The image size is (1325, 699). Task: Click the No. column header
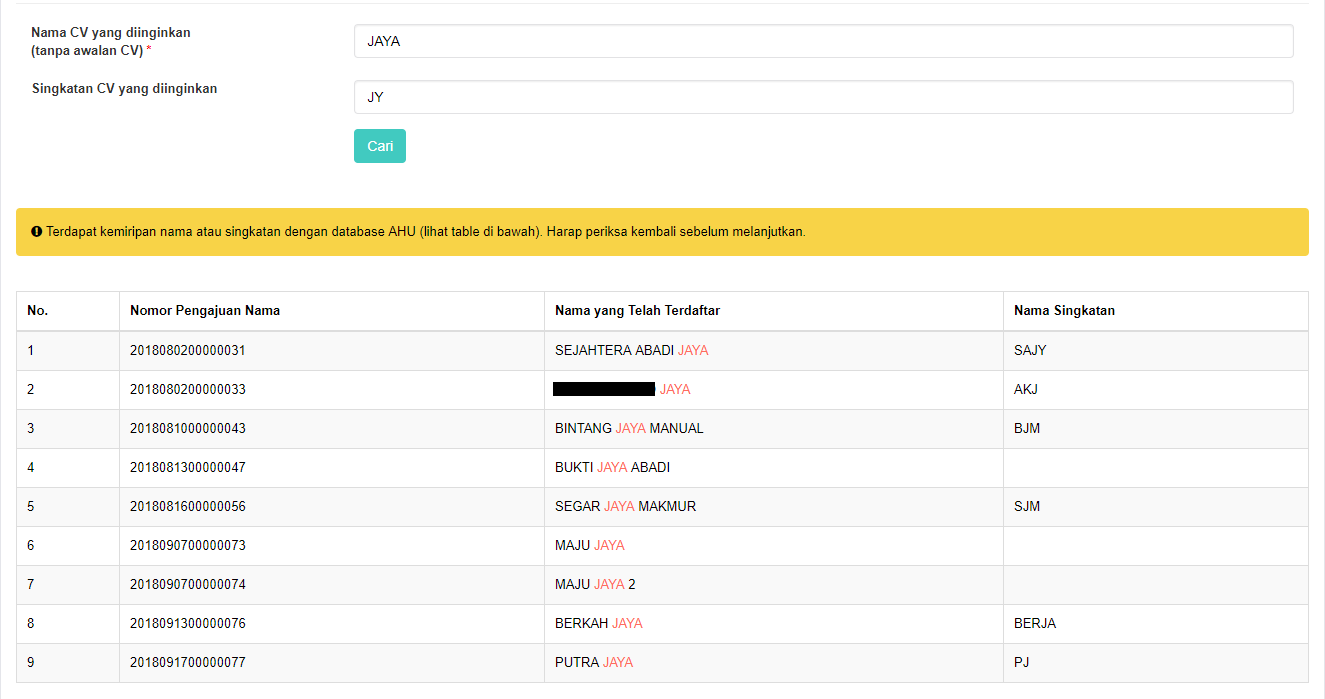coord(38,311)
